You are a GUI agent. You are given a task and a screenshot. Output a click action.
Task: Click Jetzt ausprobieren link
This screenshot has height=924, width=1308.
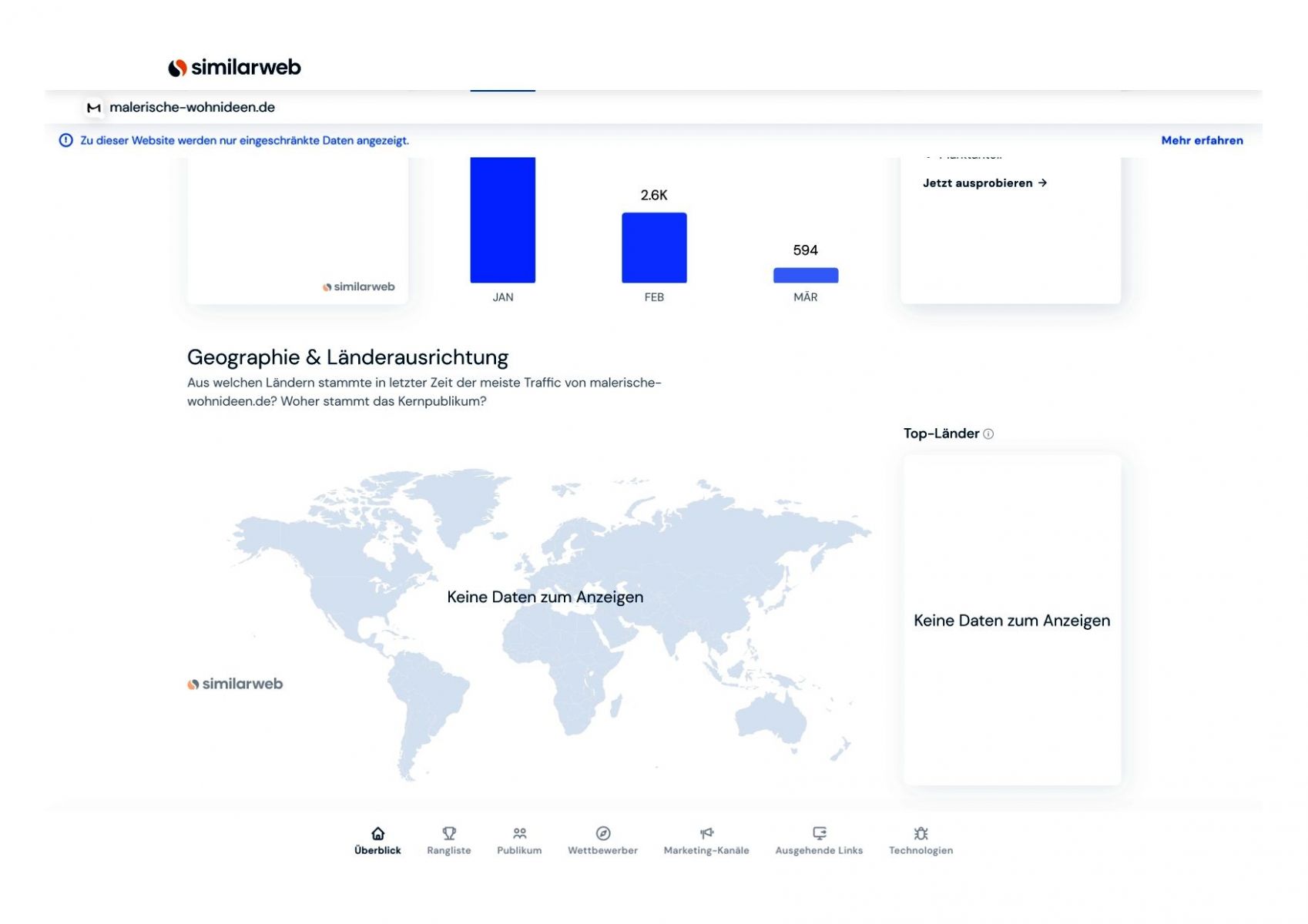[985, 183]
